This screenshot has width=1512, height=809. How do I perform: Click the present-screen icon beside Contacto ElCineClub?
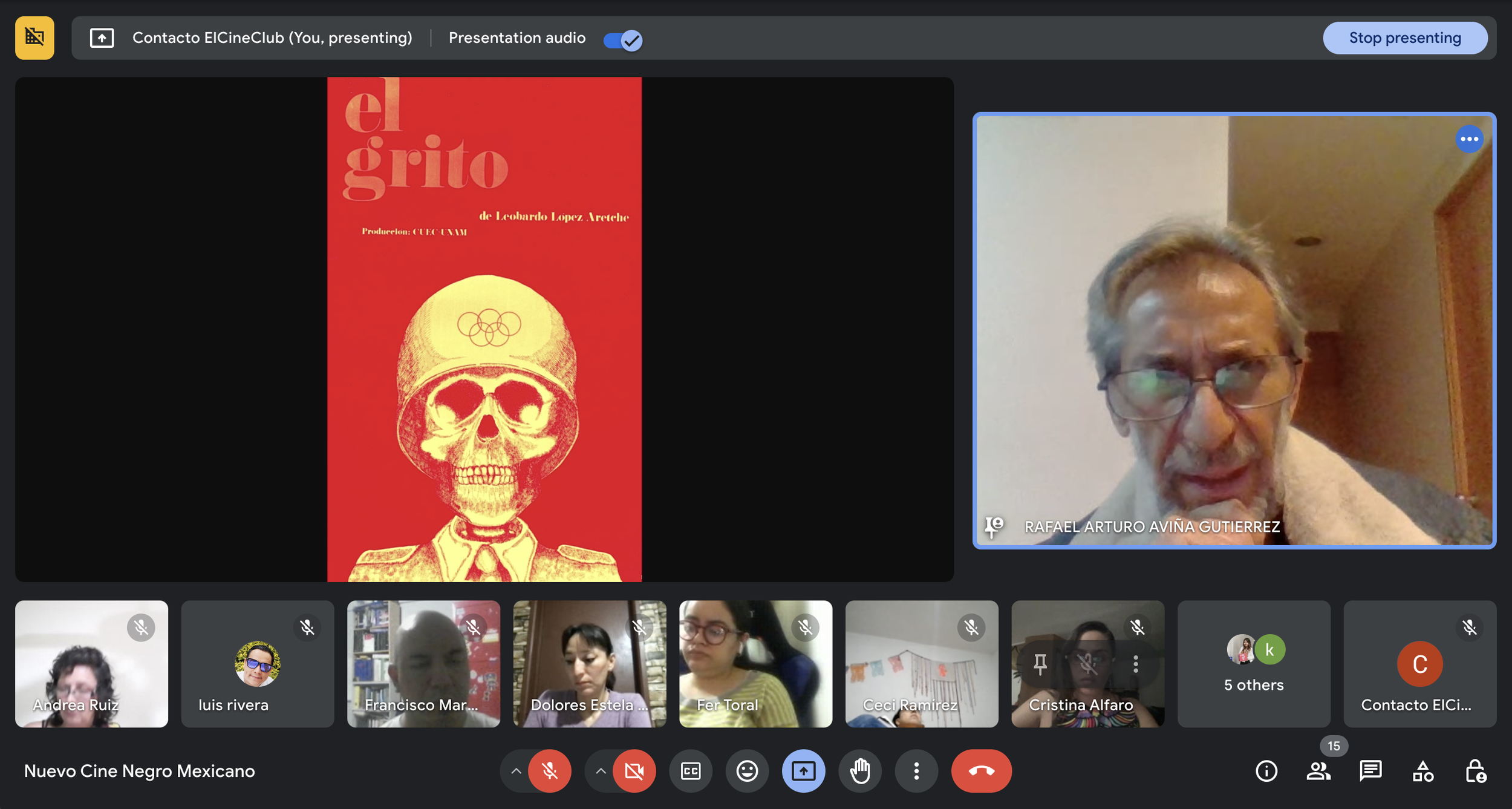102,38
